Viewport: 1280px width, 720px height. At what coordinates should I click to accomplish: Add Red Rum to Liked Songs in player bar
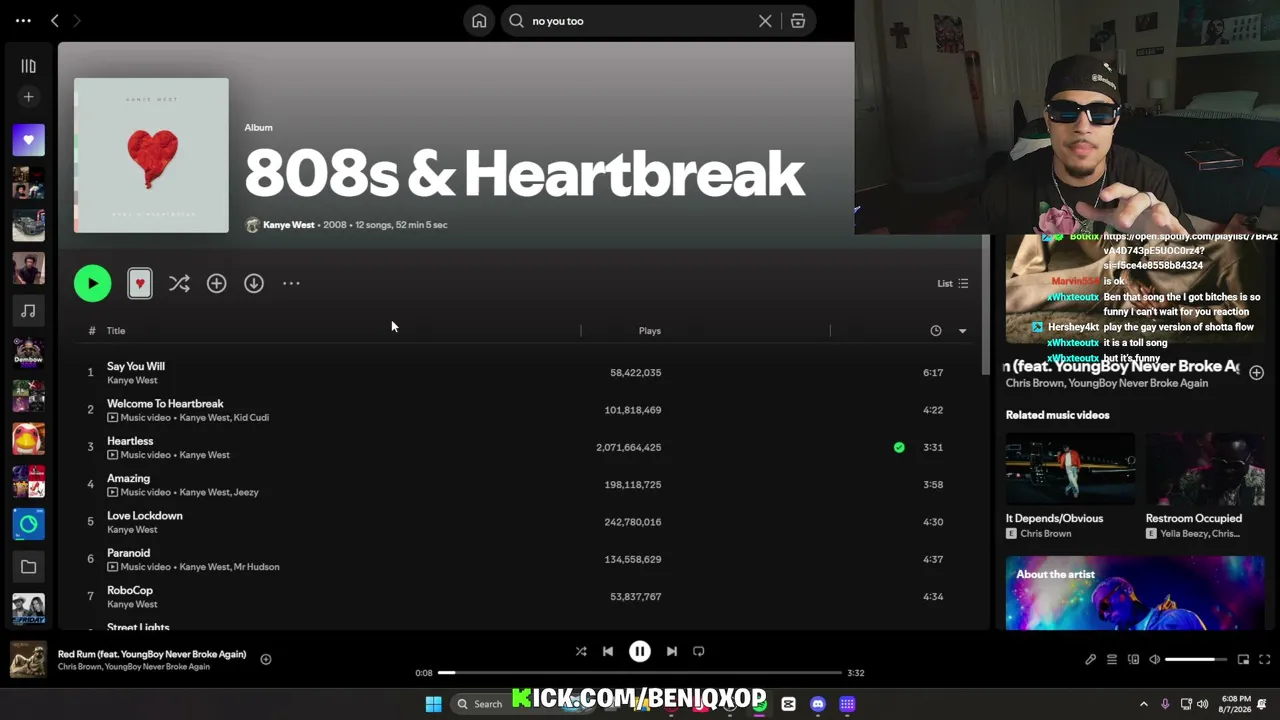(x=266, y=659)
